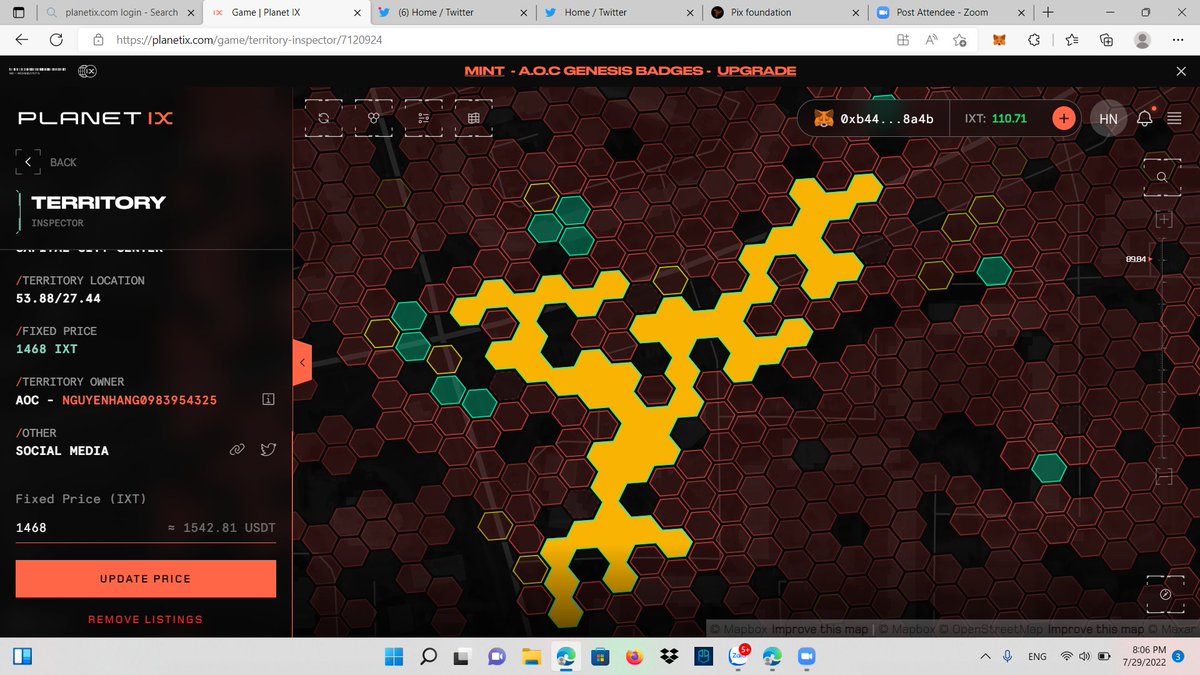Viewport: 1200px width, 675px height.
Task: Click the zoom in plus bracket icon
Action: tap(1164, 219)
